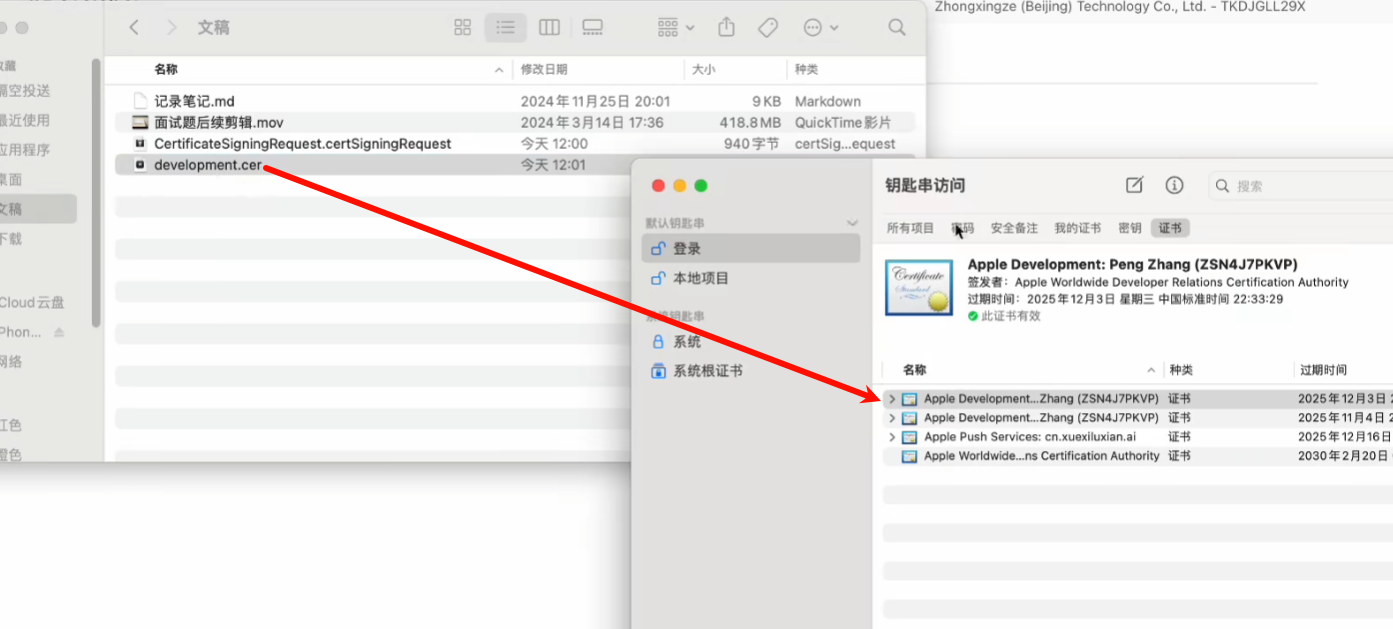1393x629 pixels.
Task: Click the Keychain Access 搜索 field
Action: coord(1300,185)
